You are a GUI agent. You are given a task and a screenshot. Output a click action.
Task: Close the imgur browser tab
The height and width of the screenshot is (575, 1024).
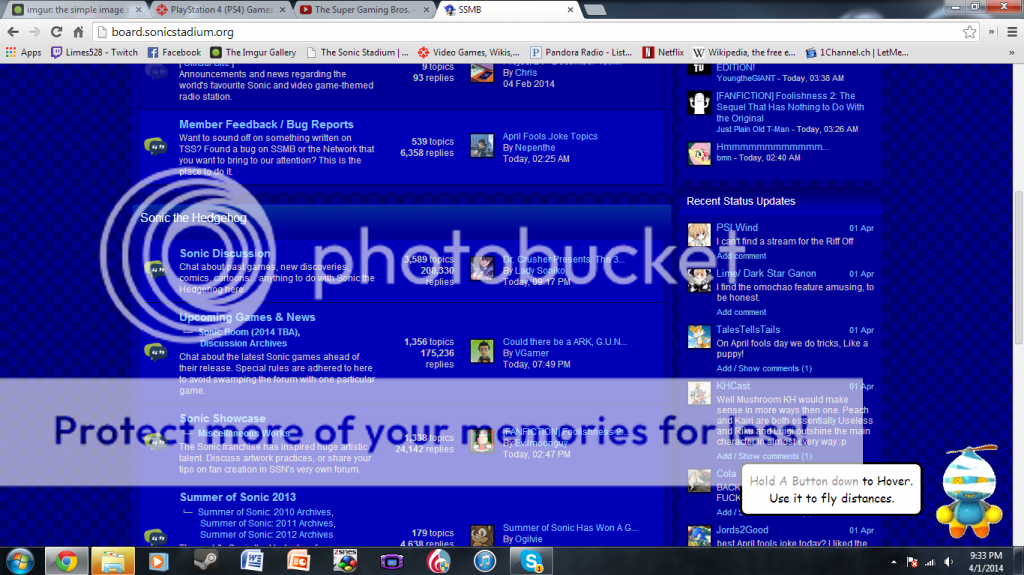click(138, 10)
